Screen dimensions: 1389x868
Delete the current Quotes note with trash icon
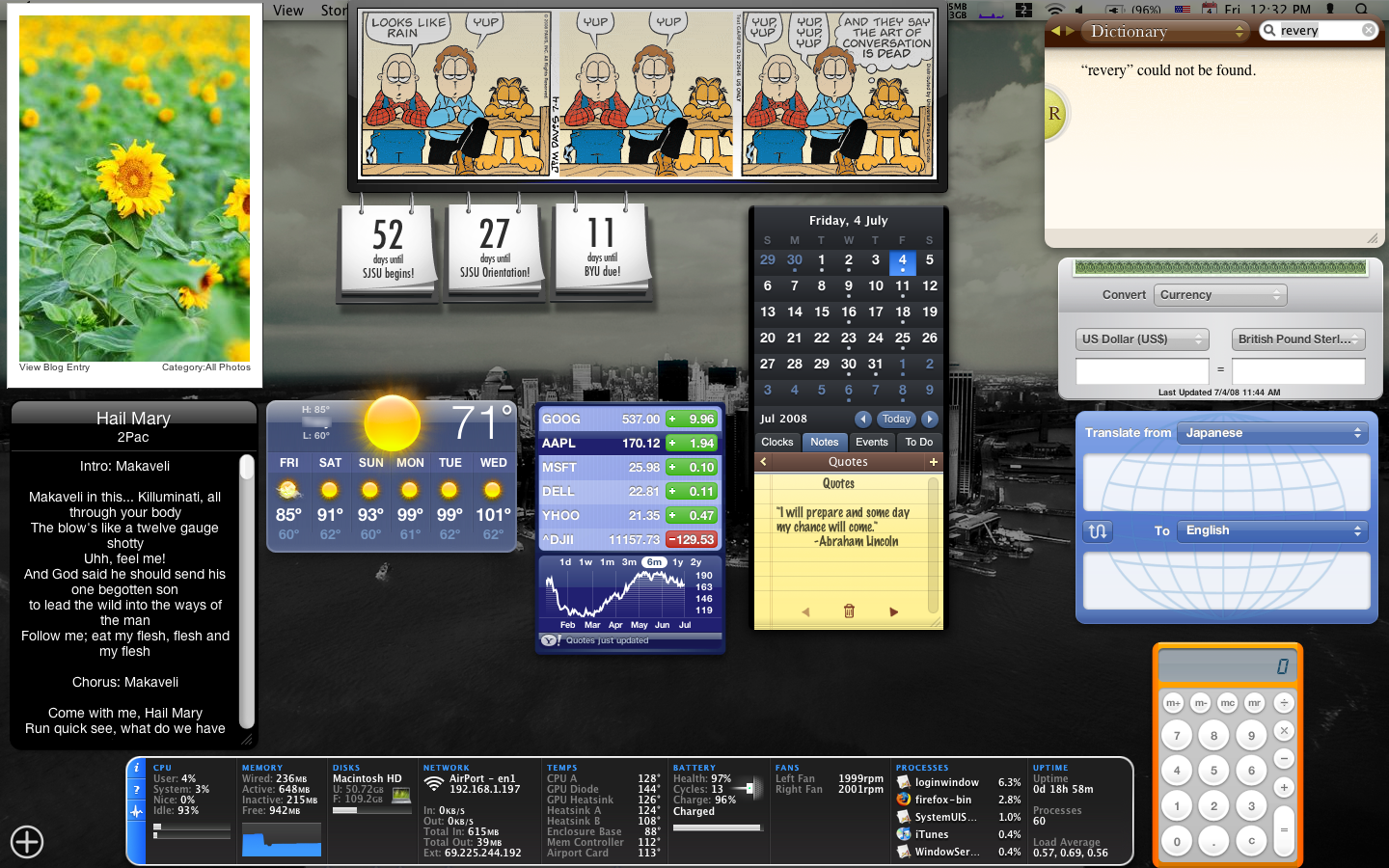click(849, 611)
